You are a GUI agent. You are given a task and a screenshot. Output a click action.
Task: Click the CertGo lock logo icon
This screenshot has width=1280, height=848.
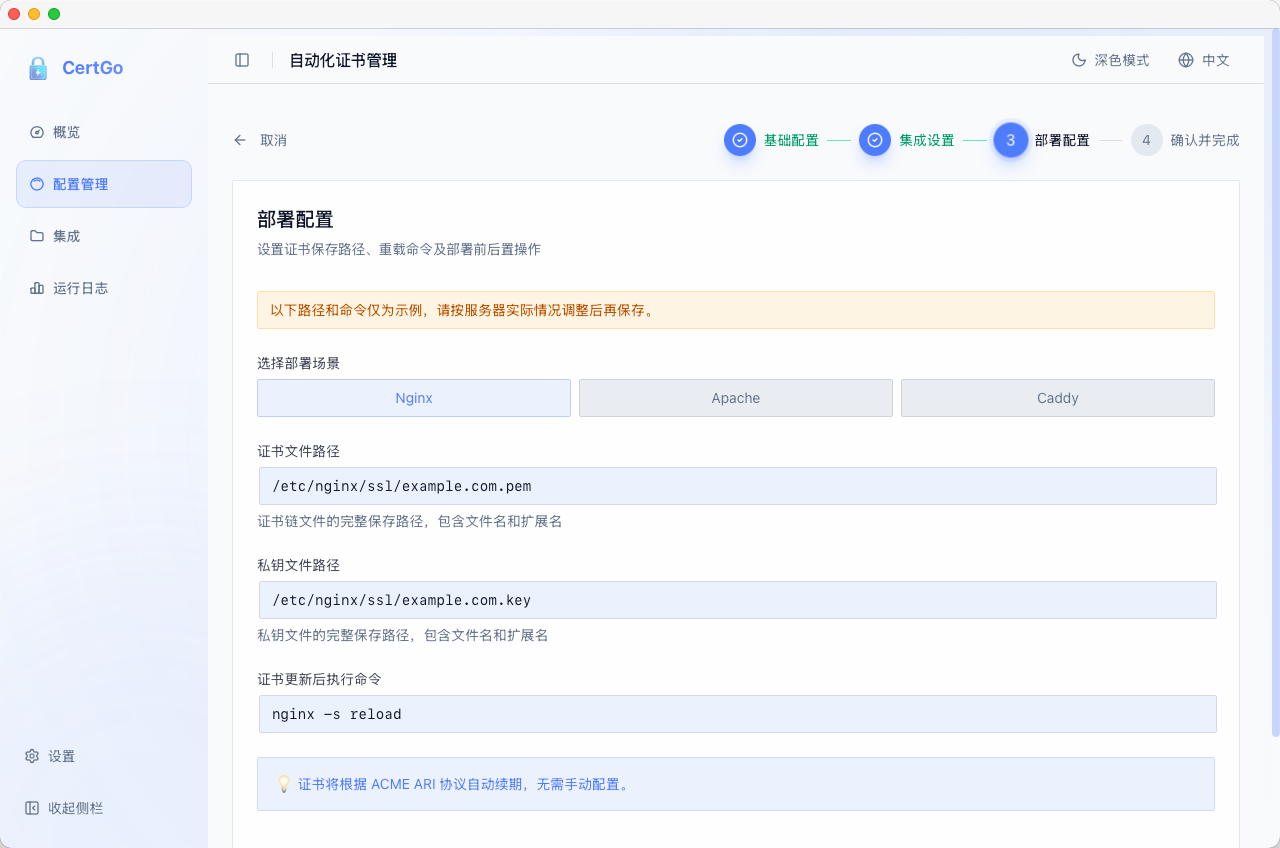pos(38,68)
